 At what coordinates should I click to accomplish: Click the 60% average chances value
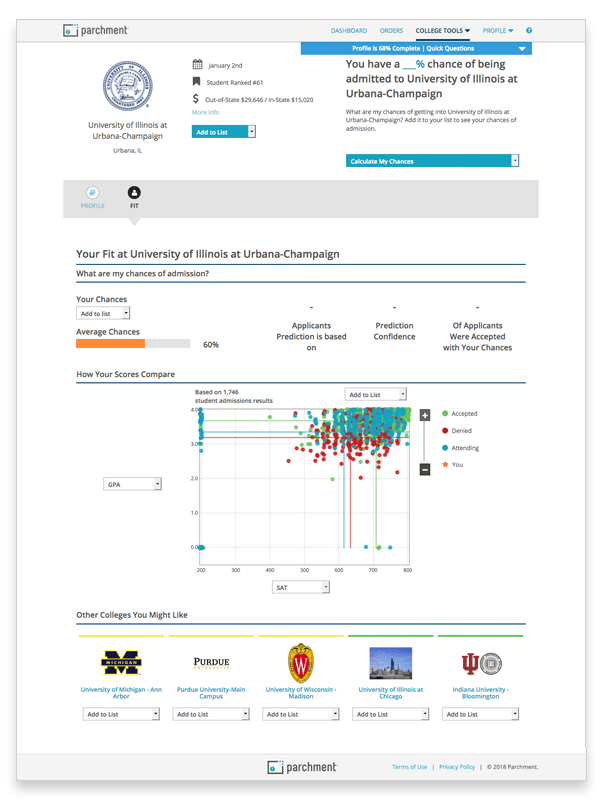click(211, 345)
